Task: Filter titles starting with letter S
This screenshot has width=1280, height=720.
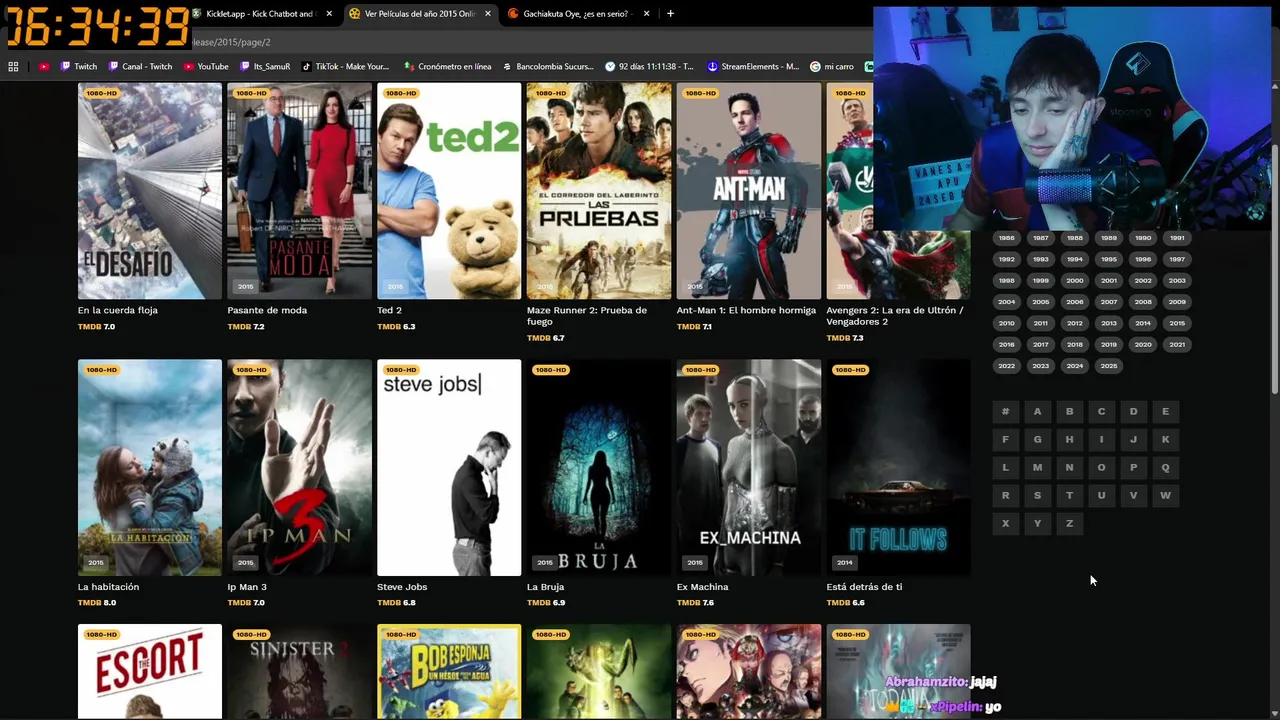Action: click(x=1037, y=496)
